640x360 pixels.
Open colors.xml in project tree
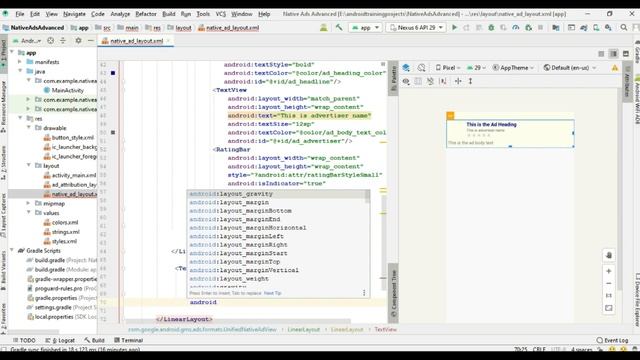click(x=65, y=222)
